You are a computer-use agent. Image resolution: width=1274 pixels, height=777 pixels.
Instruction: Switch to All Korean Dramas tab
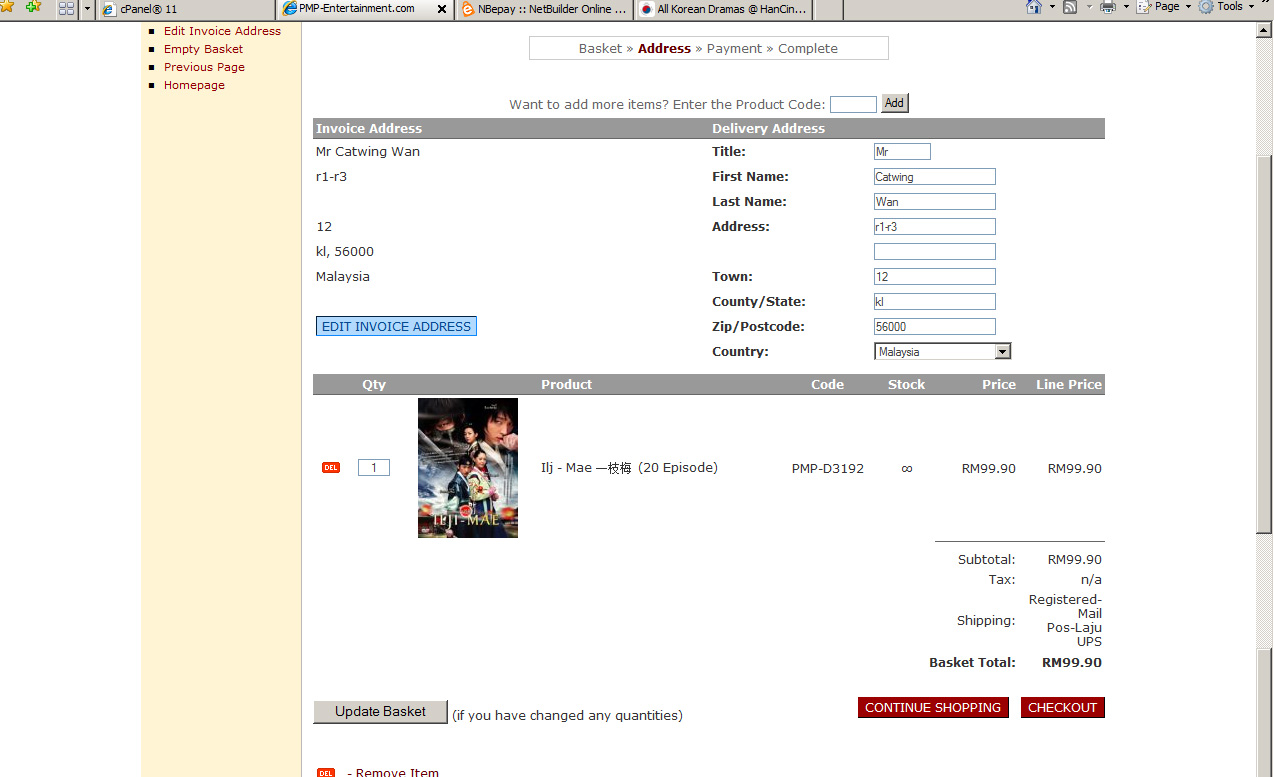coord(724,9)
